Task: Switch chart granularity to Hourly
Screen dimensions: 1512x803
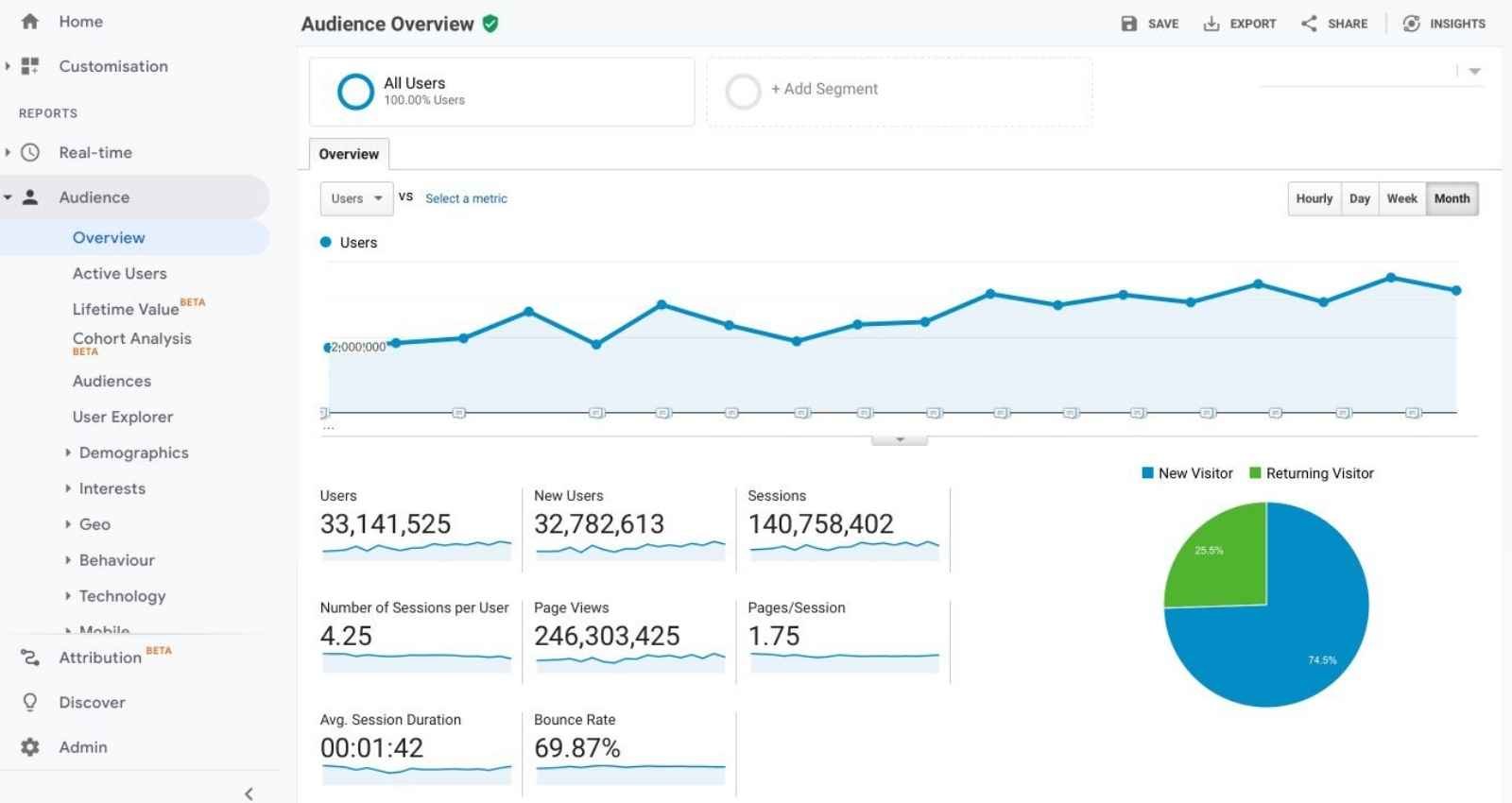Action: tap(1314, 198)
